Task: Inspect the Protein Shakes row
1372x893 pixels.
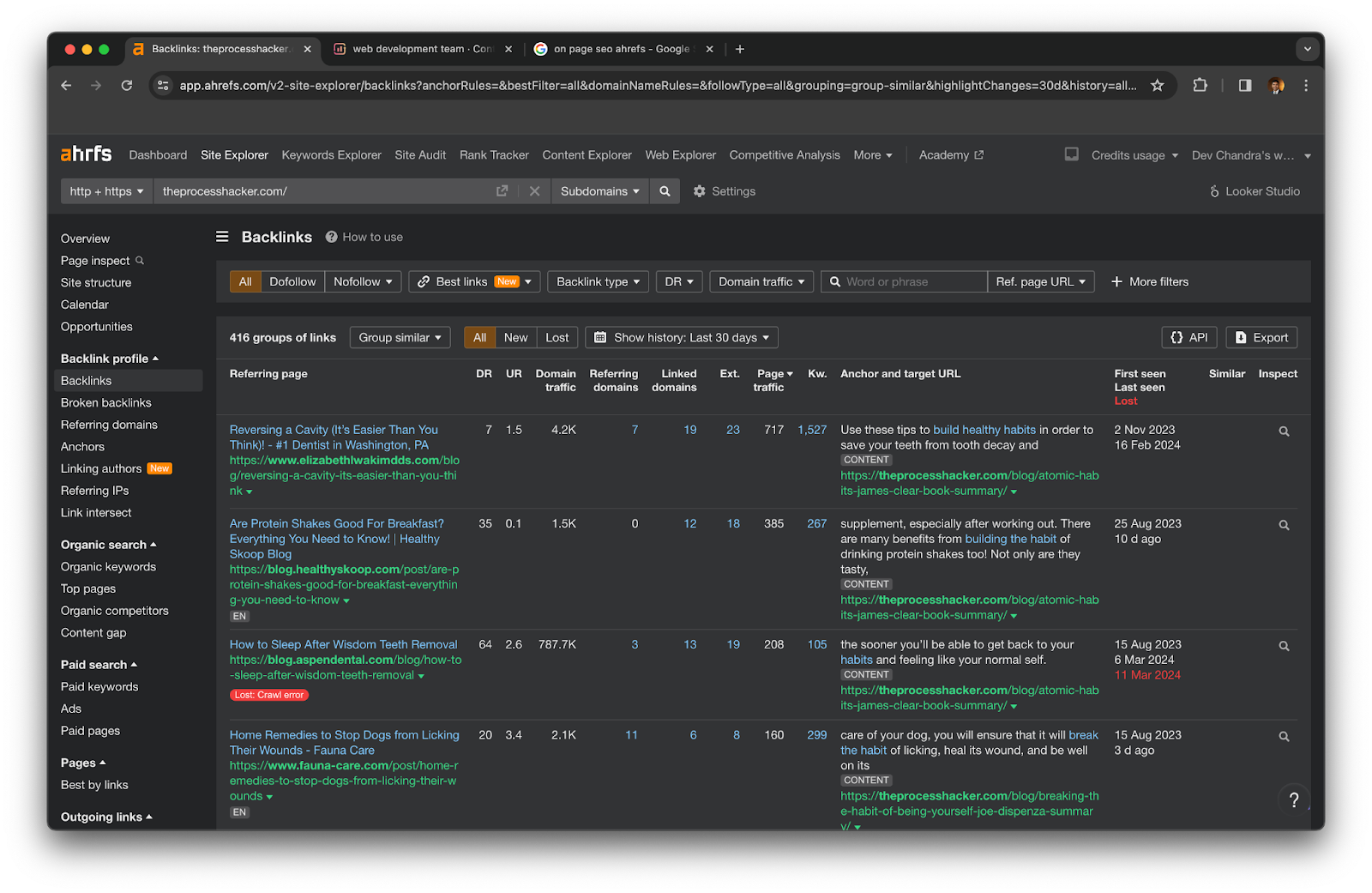Action: (1284, 525)
